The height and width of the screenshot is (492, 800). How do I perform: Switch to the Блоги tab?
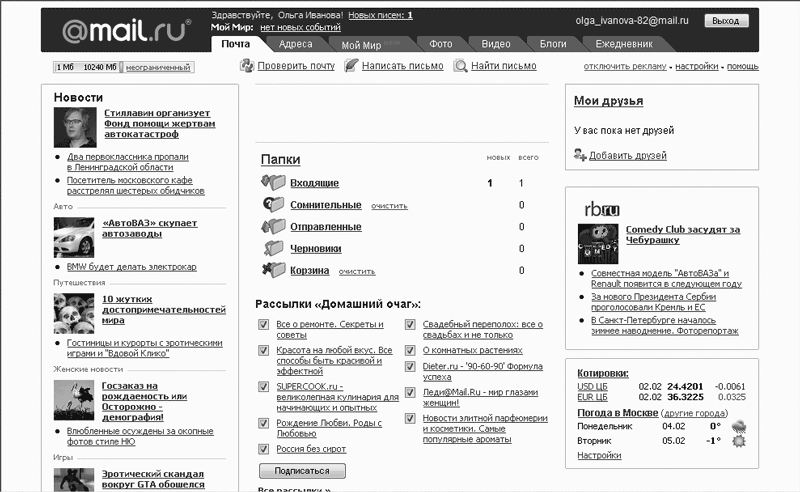tap(553, 44)
